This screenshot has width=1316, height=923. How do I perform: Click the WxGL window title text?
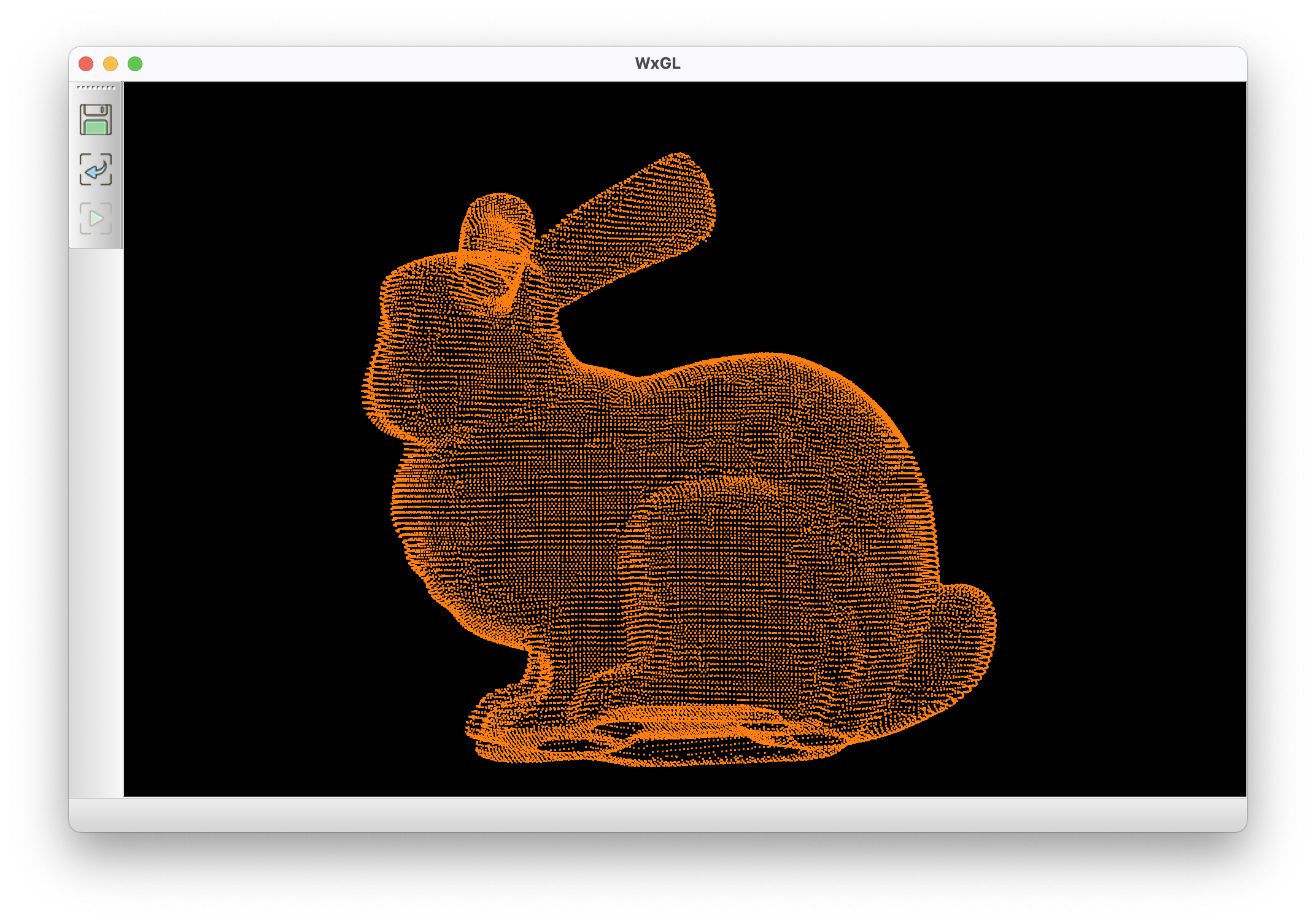pyautogui.click(x=657, y=63)
